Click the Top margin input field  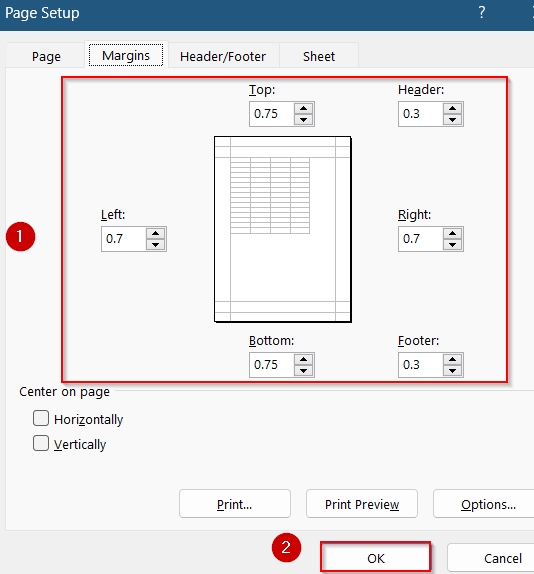tap(272, 114)
